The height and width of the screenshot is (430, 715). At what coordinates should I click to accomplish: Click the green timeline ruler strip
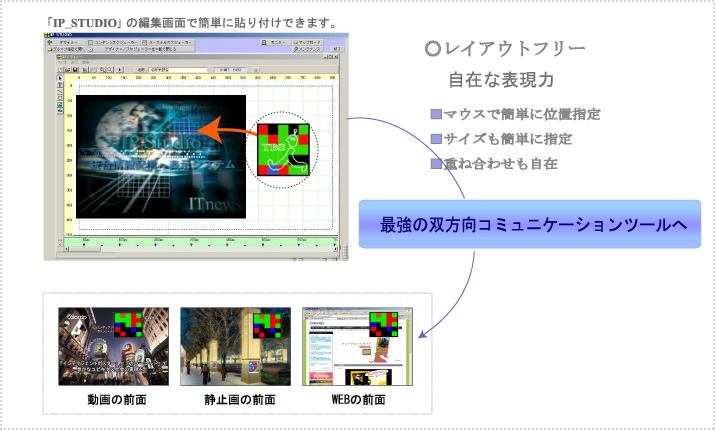[x=201, y=242]
